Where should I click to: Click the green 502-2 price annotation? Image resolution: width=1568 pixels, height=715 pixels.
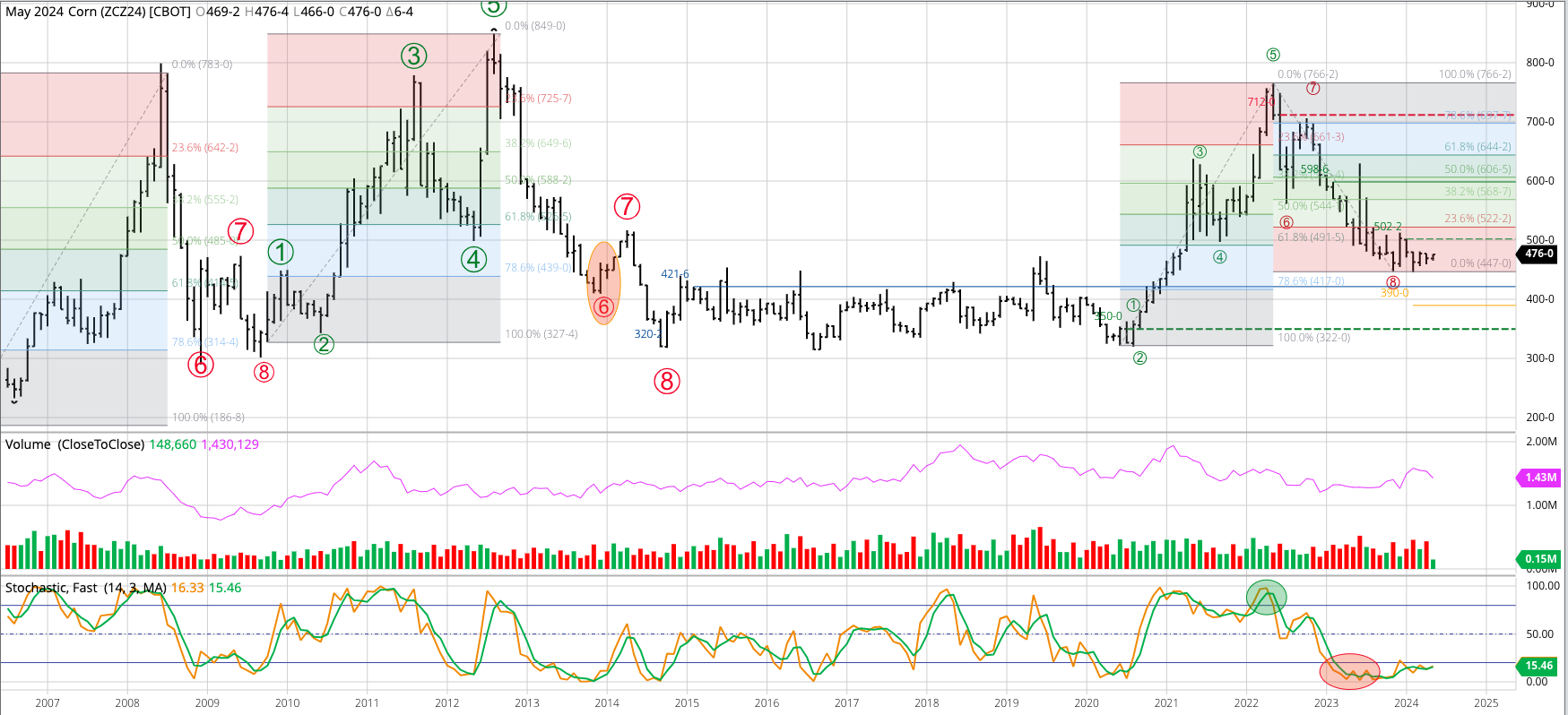(x=1388, y=227)
